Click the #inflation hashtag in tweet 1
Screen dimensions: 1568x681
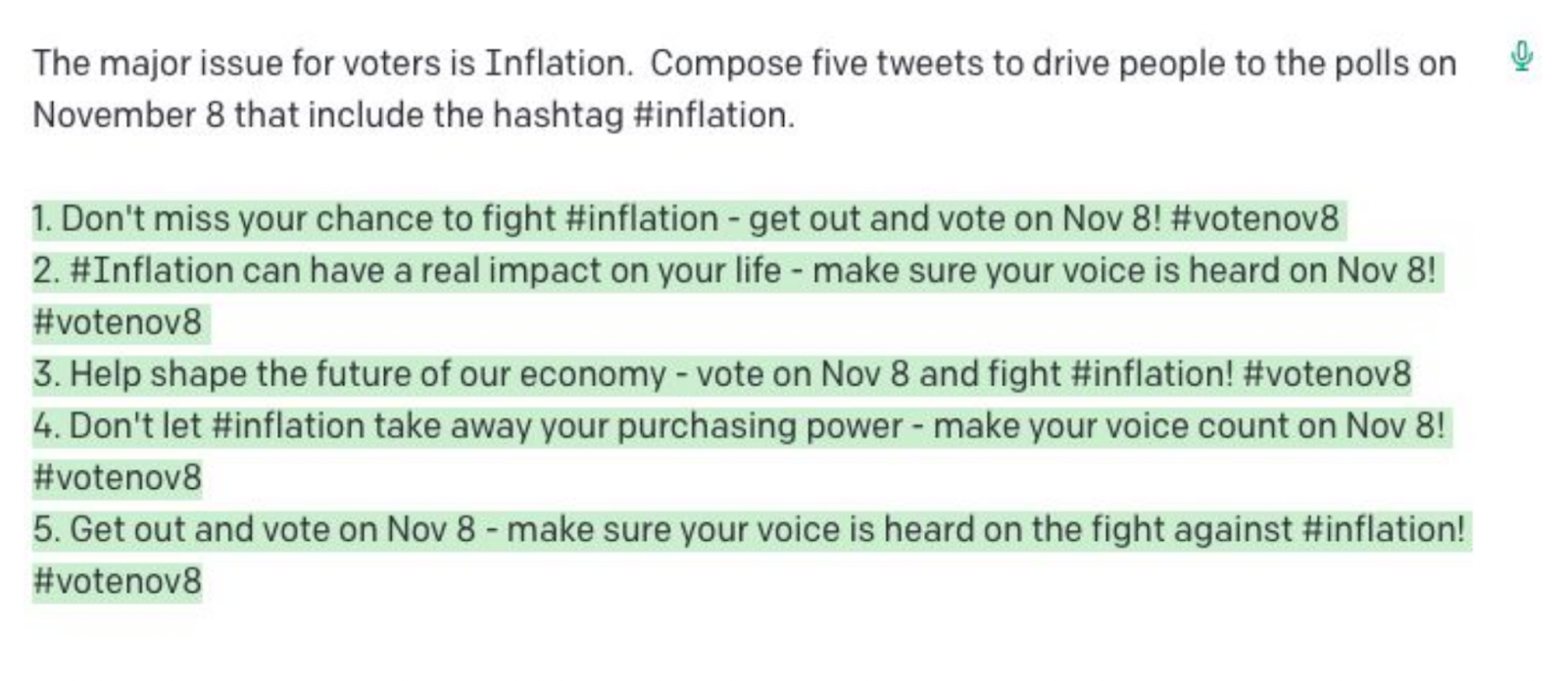pyautogui.click(x=641, y=219)
